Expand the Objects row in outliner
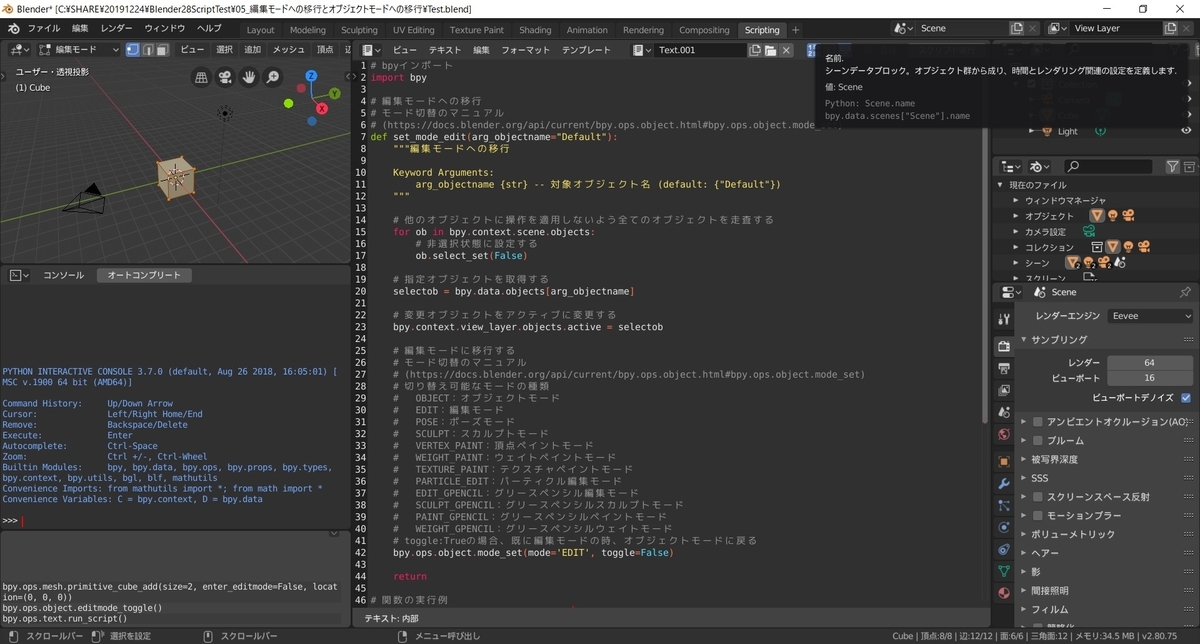The height and width of the screenshot is (644, 1200). pos(1016,216)
